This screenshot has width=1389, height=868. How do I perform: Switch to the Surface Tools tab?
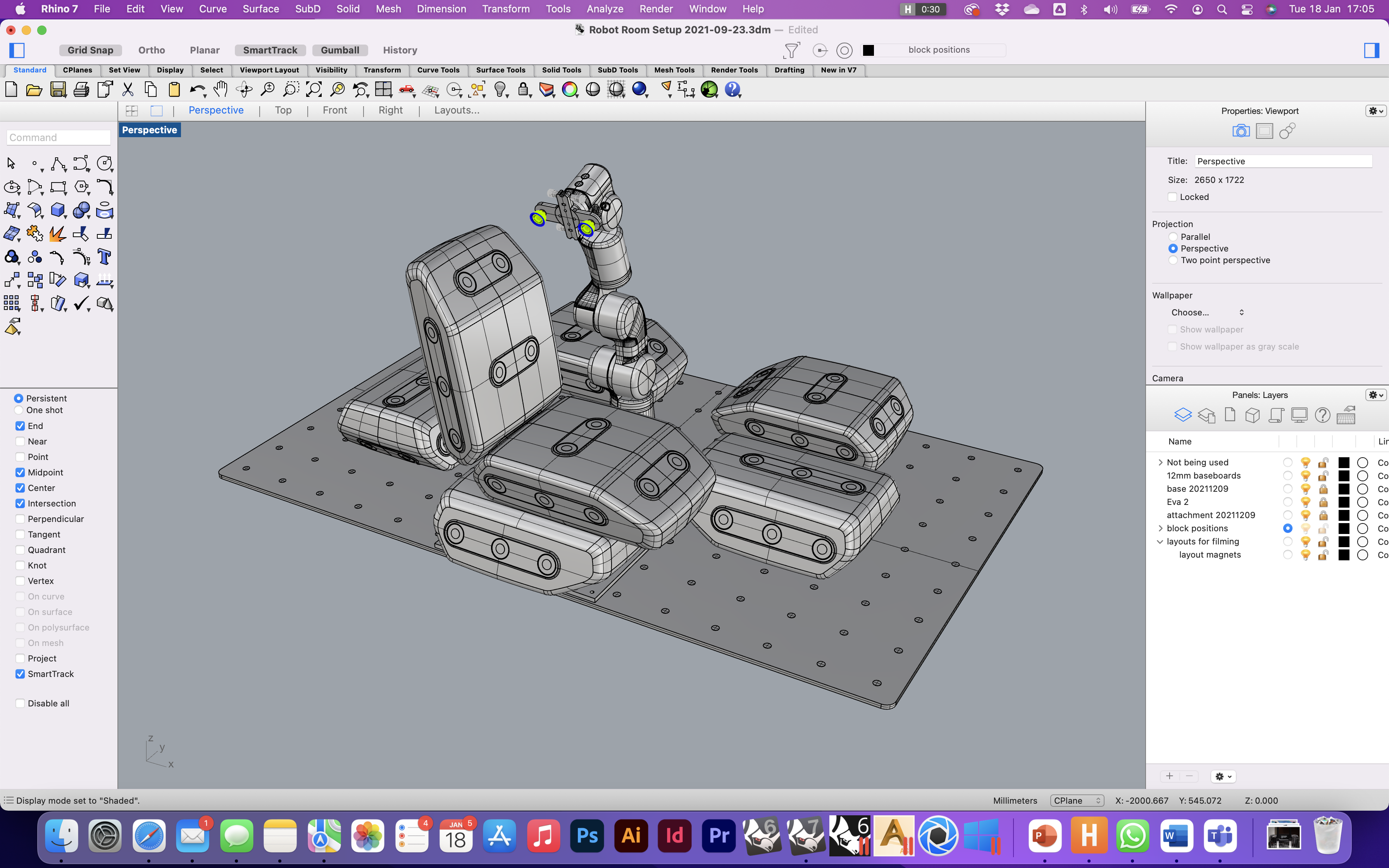500,70
